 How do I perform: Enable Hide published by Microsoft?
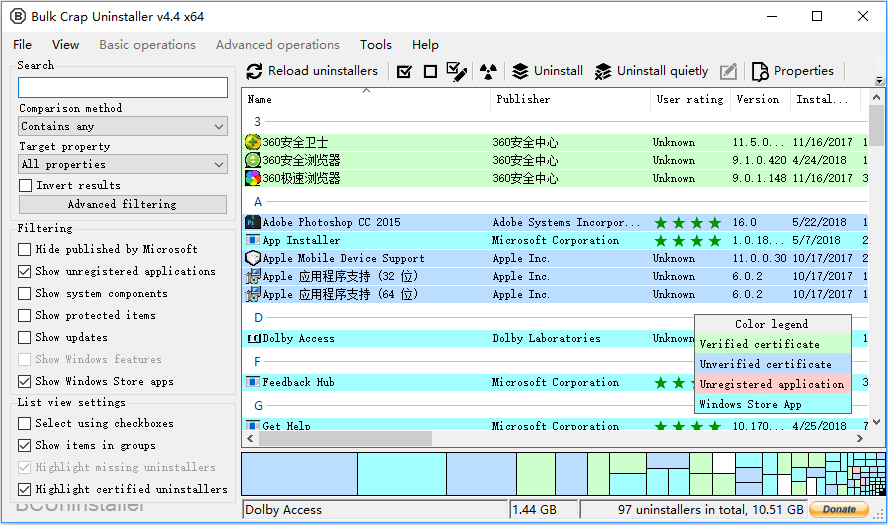coord(24,250)
